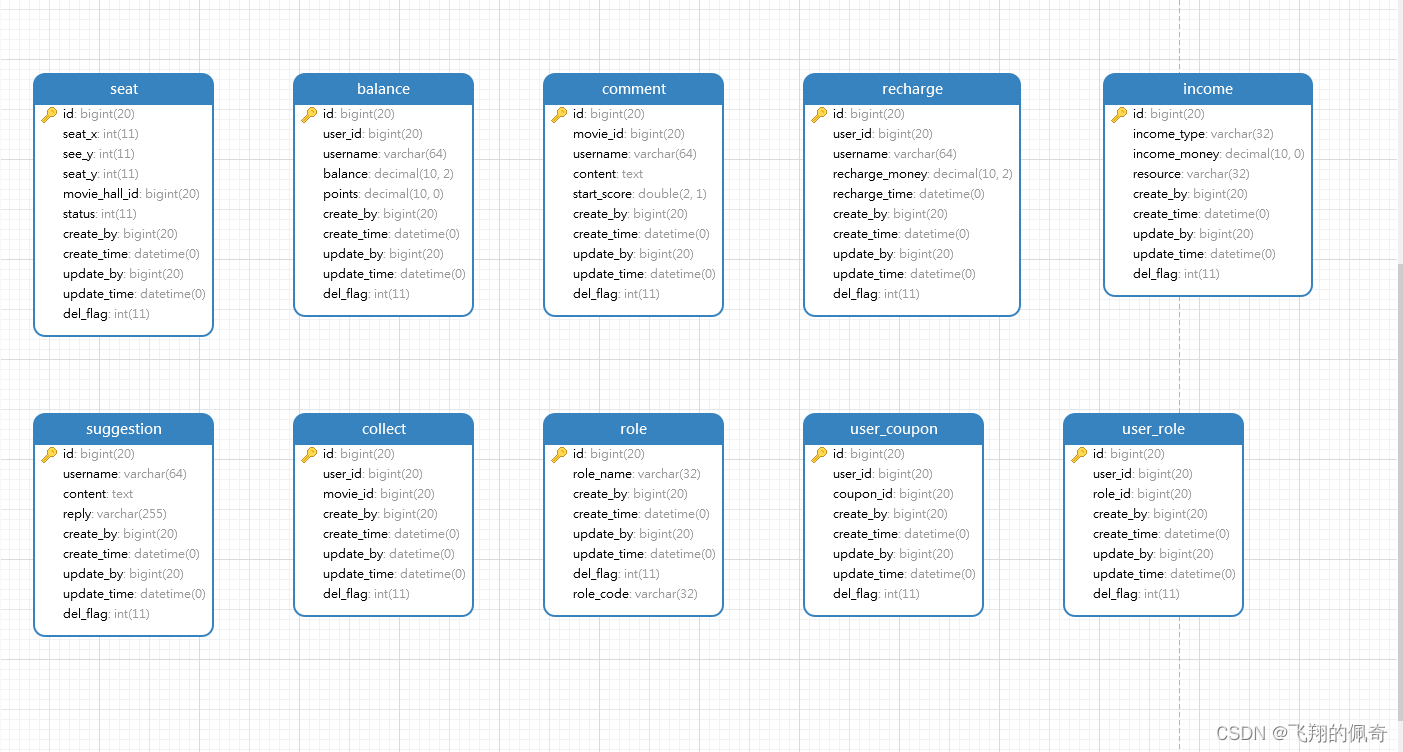Click the status: int(11) field
1403x752 pixels.
click(100, 214)
